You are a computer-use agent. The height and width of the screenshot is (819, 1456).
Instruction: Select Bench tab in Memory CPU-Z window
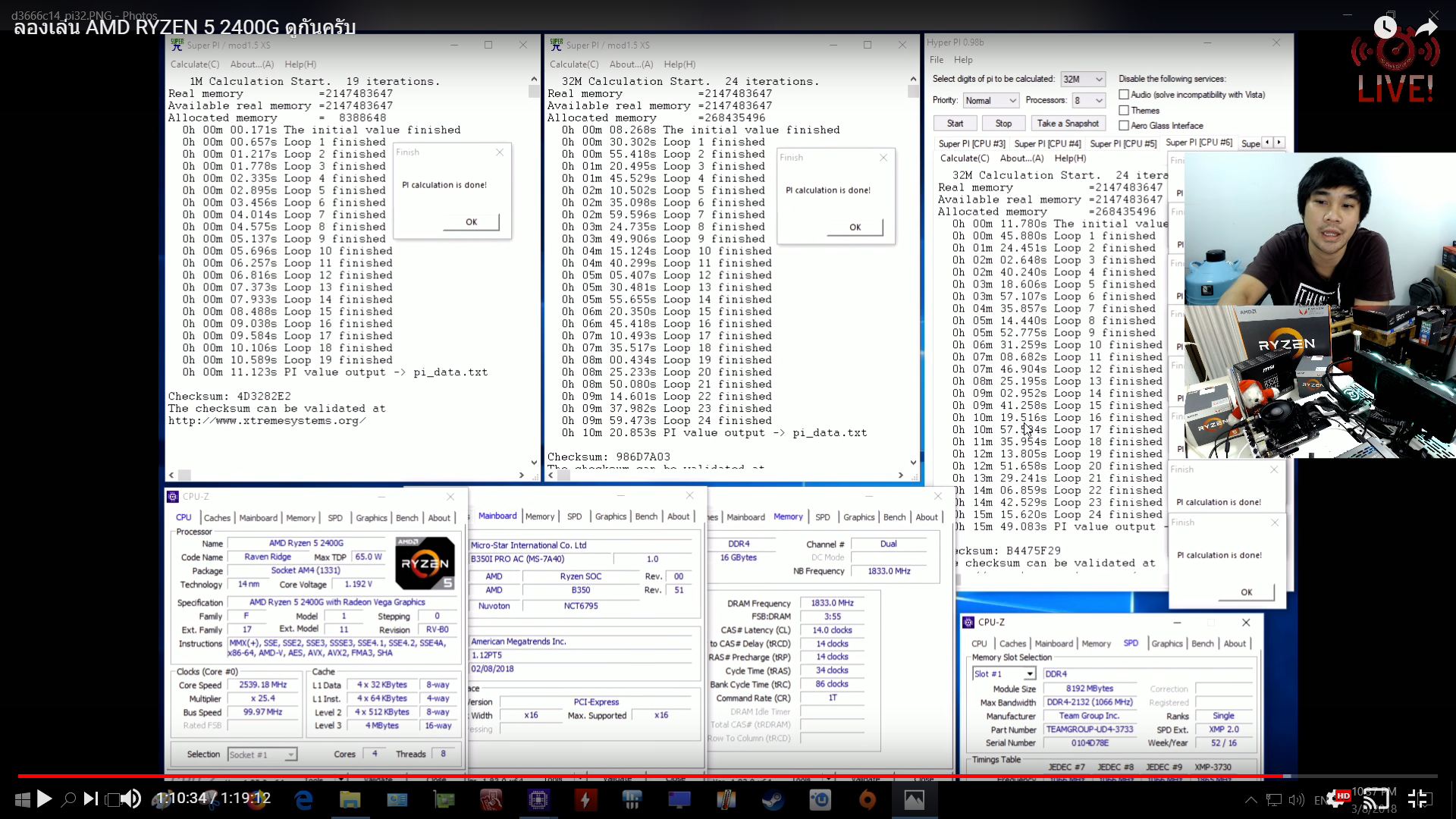coord(894,517)
